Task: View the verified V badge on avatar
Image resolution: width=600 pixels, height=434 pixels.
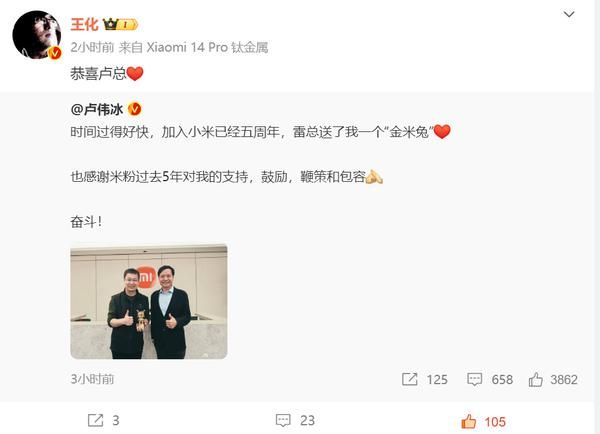Action: coord(55,53)
